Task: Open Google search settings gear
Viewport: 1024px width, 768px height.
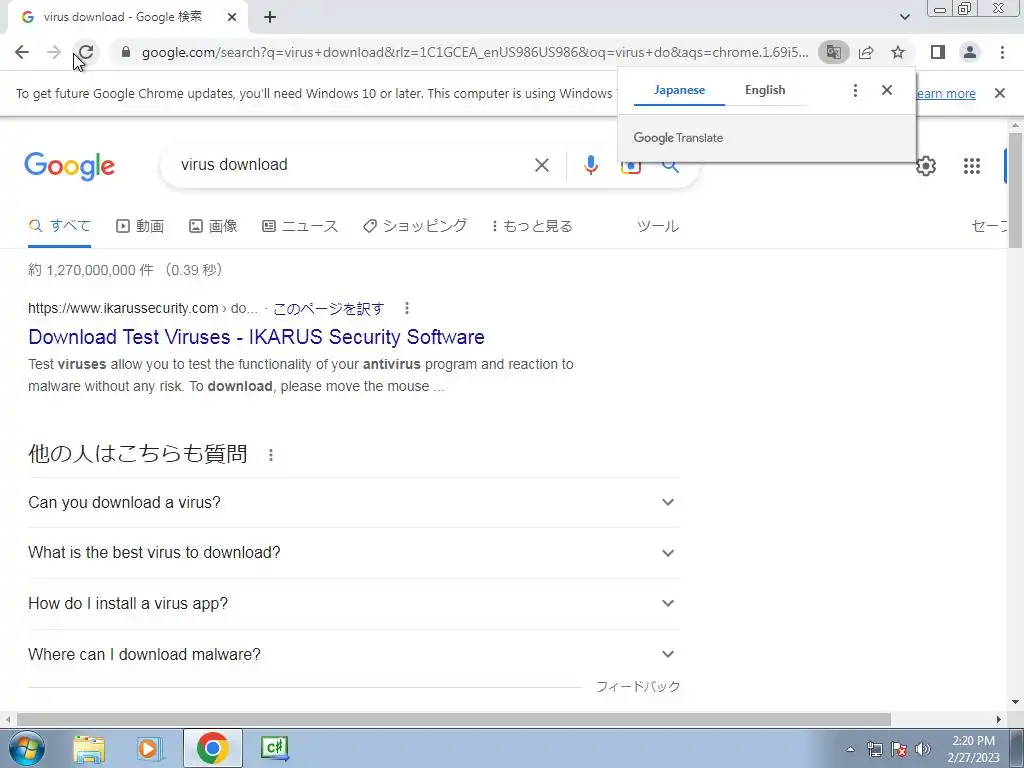Action: point(925,166)
